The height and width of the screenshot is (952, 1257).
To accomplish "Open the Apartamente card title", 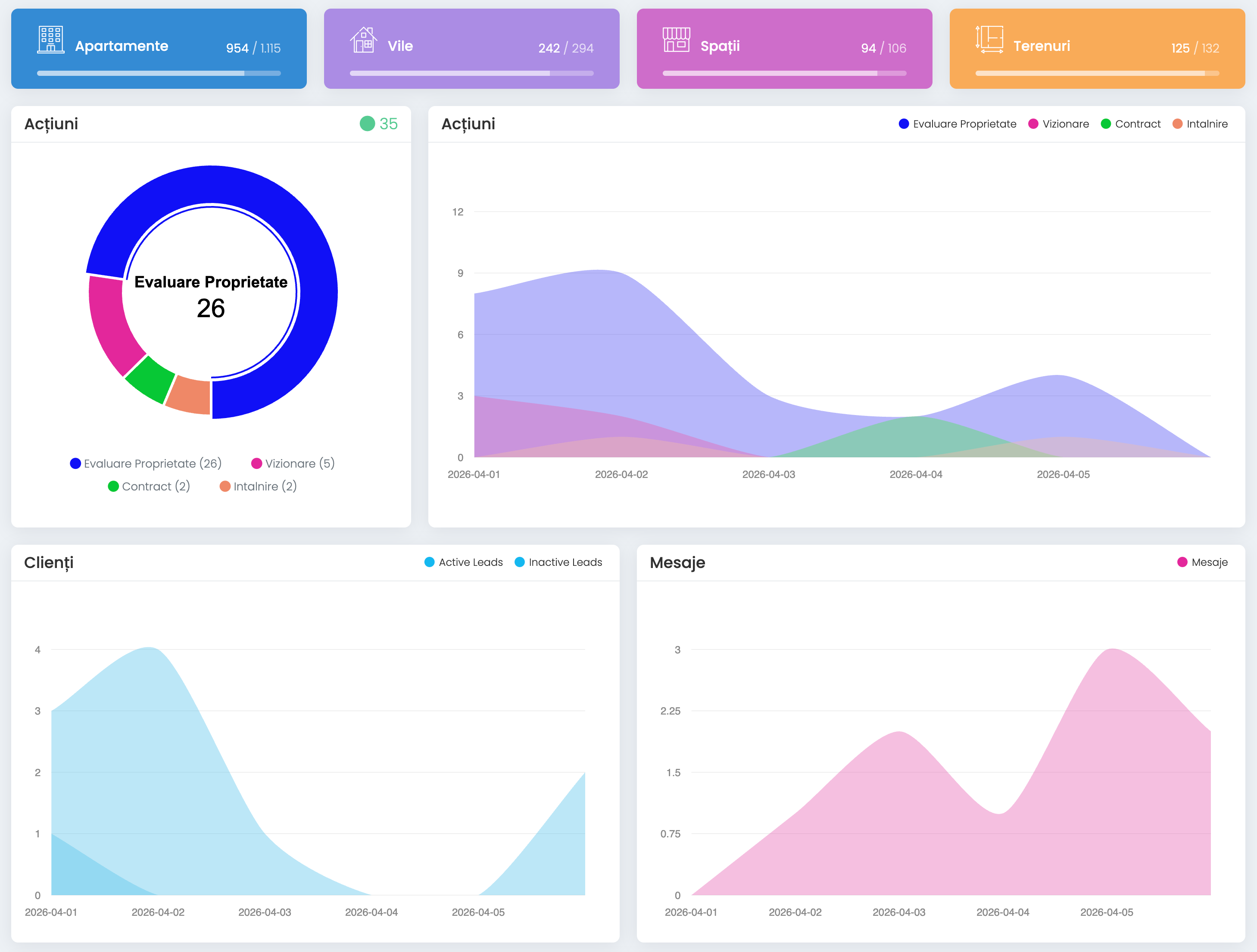I will point(122,46).
